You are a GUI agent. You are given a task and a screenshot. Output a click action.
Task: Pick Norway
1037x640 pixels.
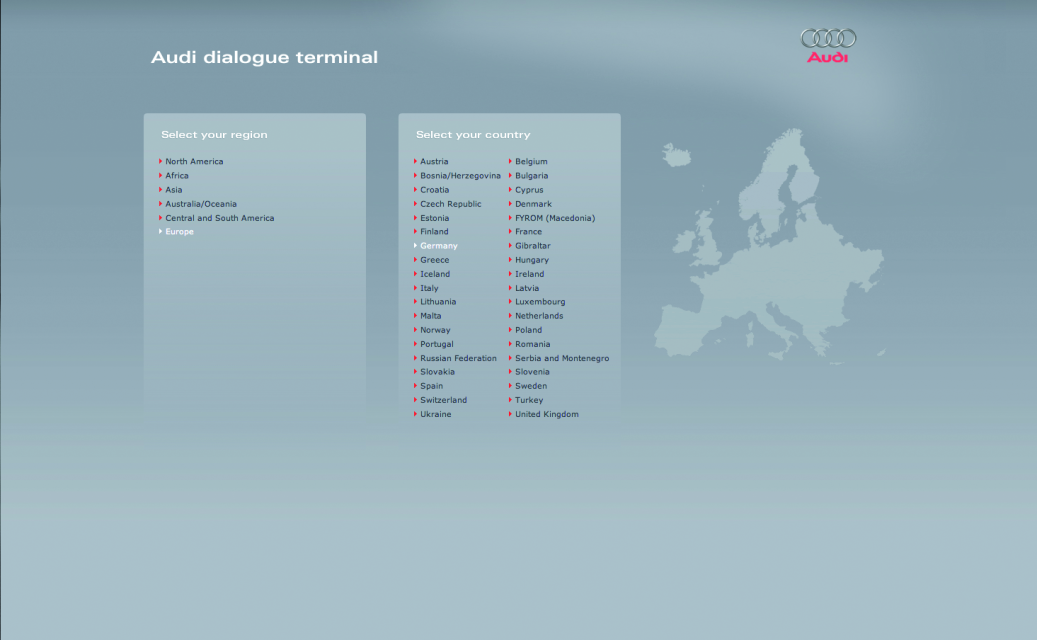click(435, 330)
